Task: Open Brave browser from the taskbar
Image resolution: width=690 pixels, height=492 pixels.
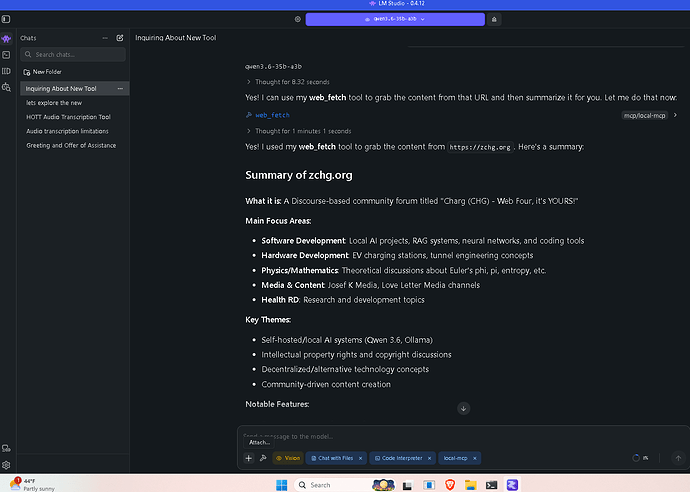Action: tap(450, 485)
